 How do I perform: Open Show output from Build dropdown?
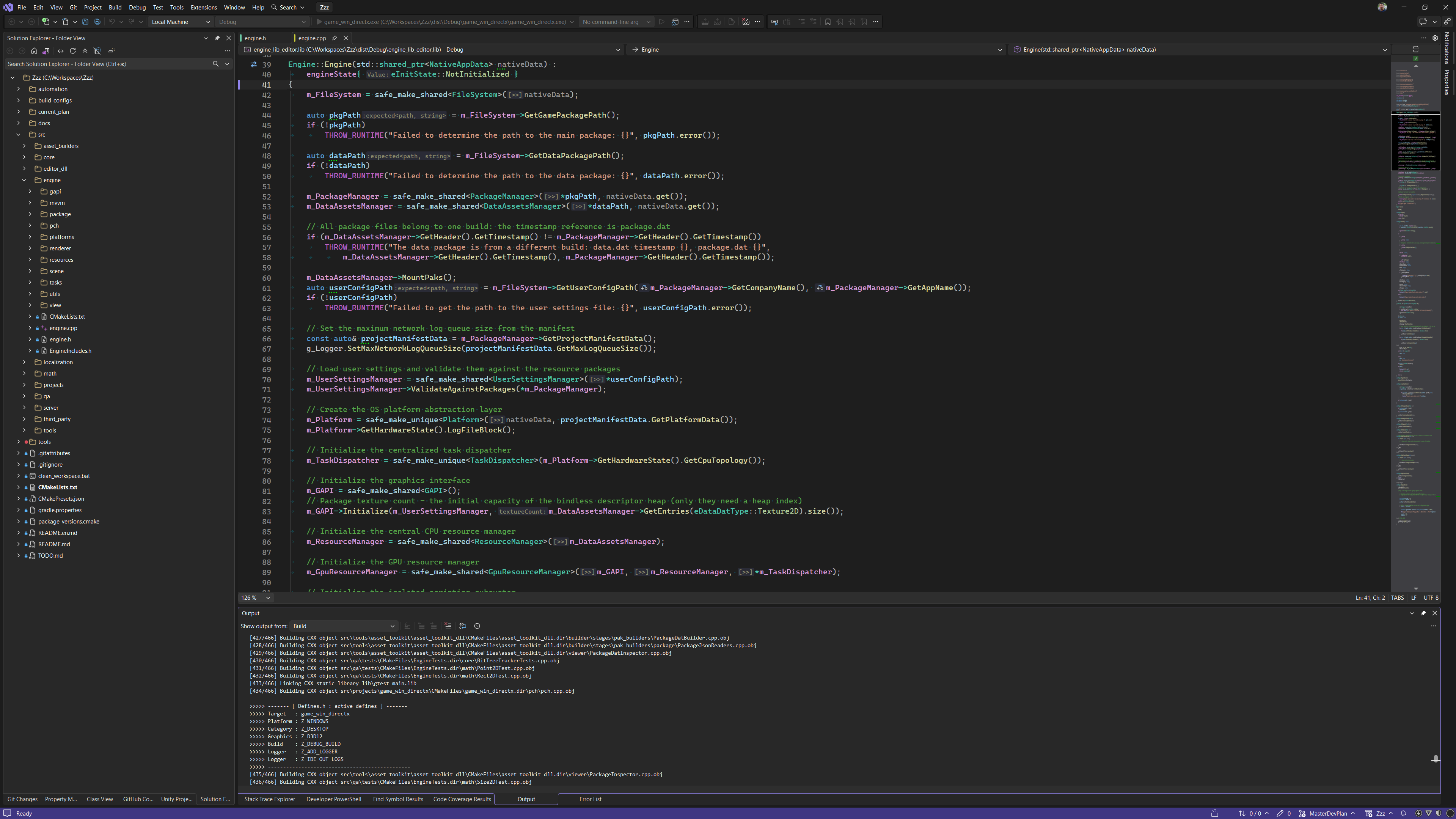[344, 626]
